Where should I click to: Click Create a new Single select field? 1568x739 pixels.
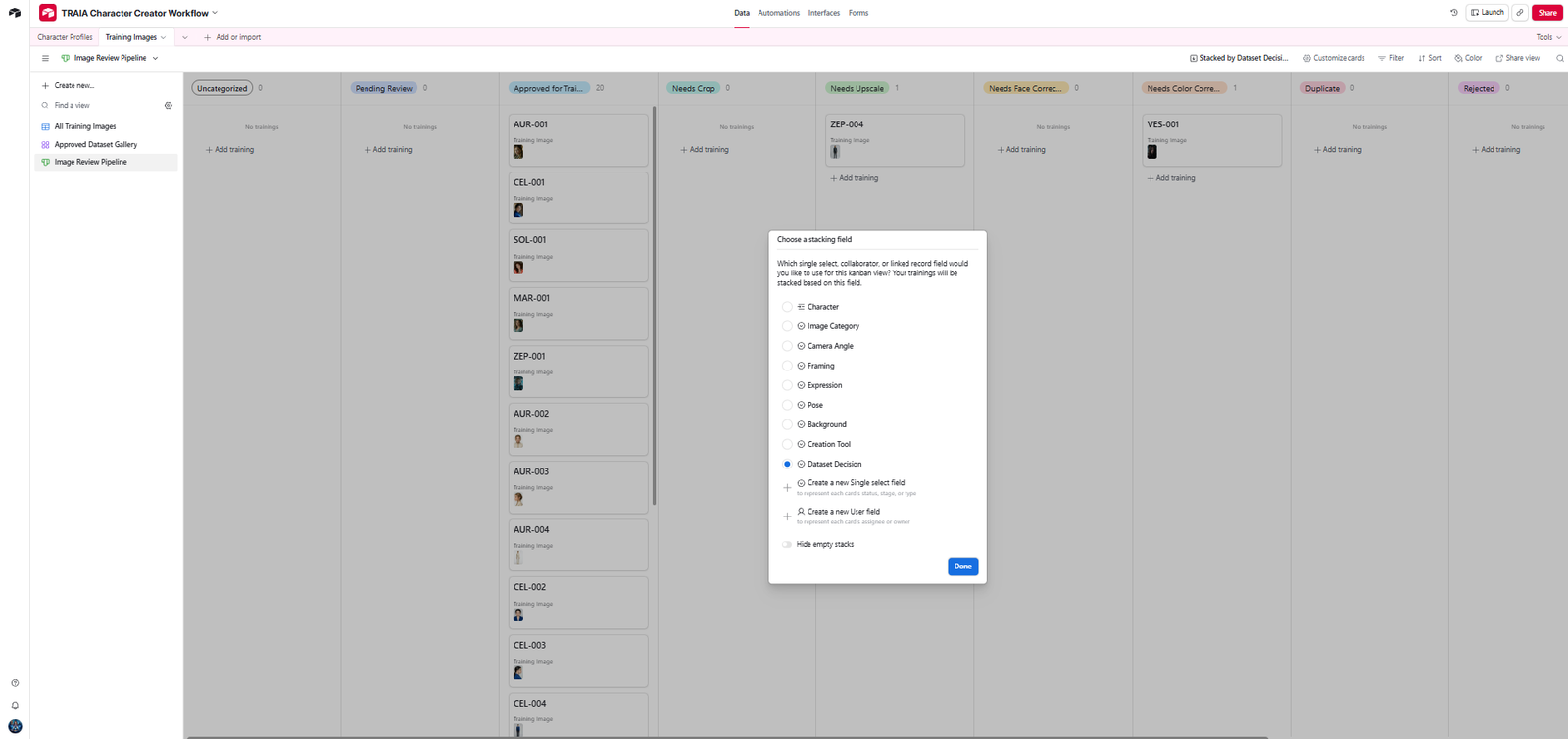(856, 483)
